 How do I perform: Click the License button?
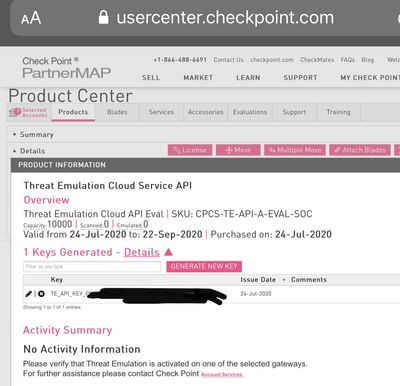coord(190,150)
